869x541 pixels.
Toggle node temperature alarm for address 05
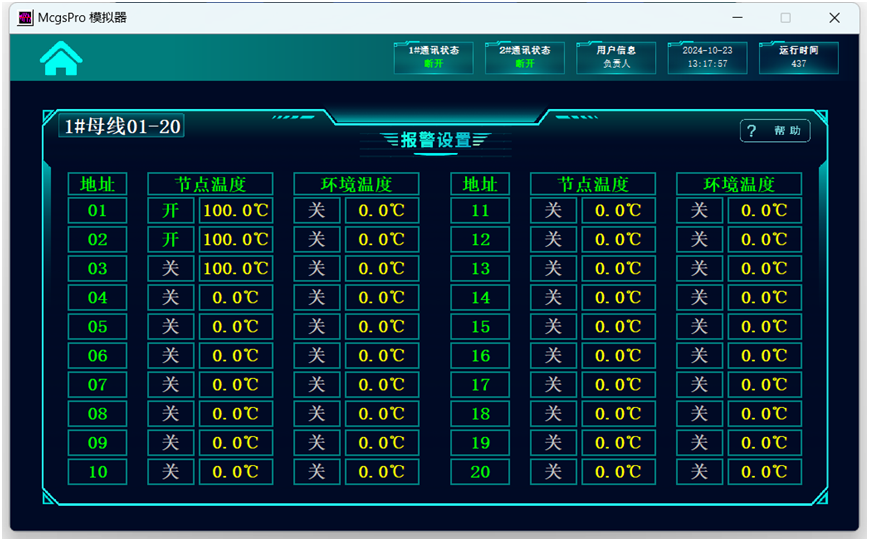[171, 326]
